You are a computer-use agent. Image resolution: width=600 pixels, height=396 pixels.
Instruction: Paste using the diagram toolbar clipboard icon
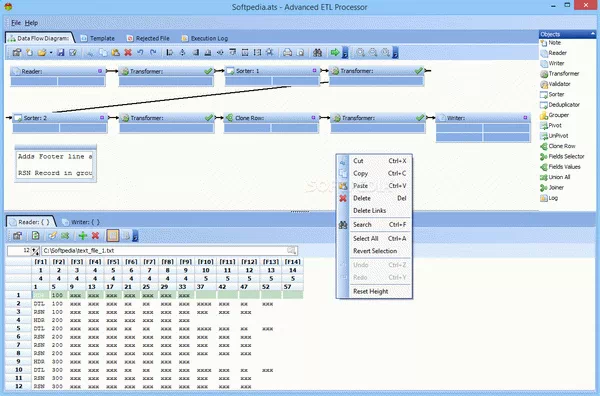(115, 52)
